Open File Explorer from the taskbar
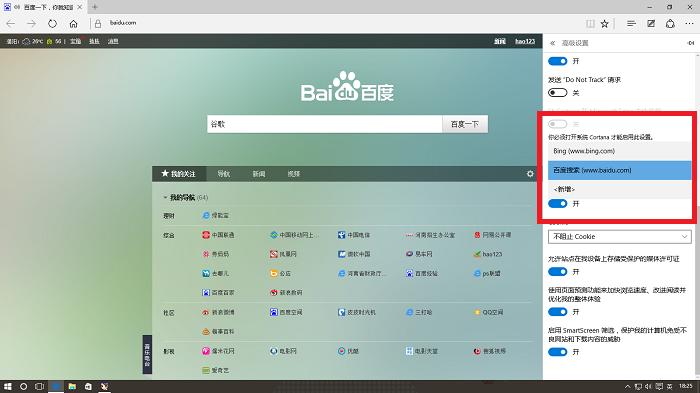Image resolution: width=700 pixels, height=393 pixels. tap(72, 386)
